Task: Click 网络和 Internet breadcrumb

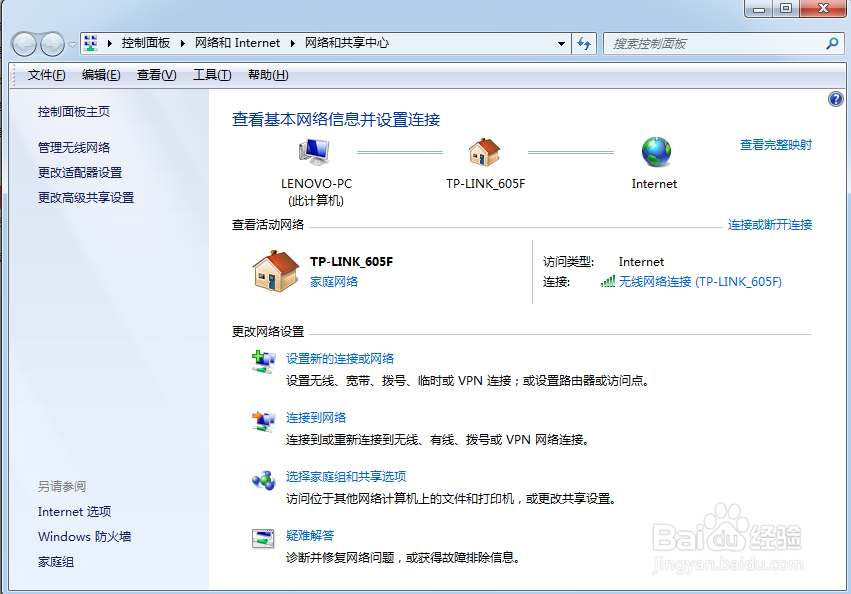Action: coord(237,43)
